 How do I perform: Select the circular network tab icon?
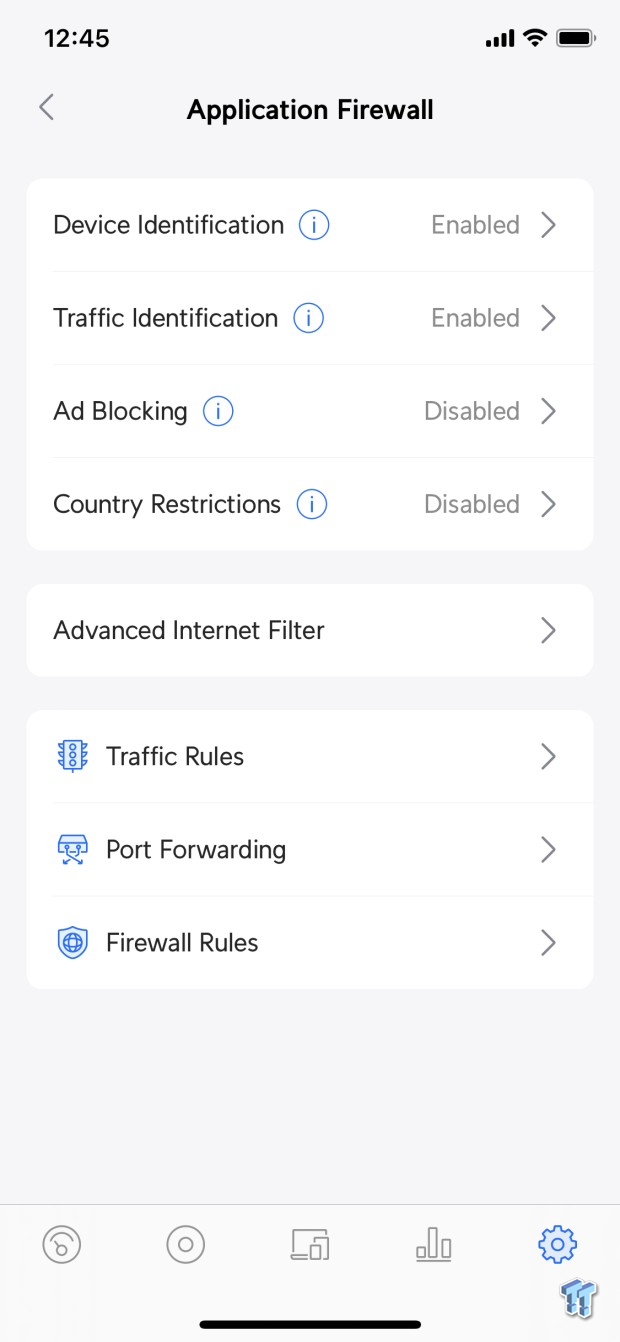185,1245
